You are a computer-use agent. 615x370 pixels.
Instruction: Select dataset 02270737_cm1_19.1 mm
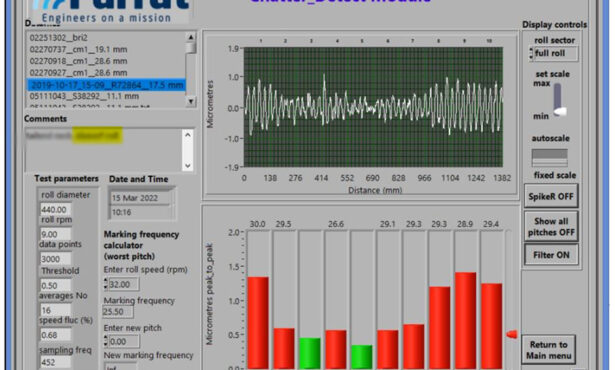click(x=78, y=49)
